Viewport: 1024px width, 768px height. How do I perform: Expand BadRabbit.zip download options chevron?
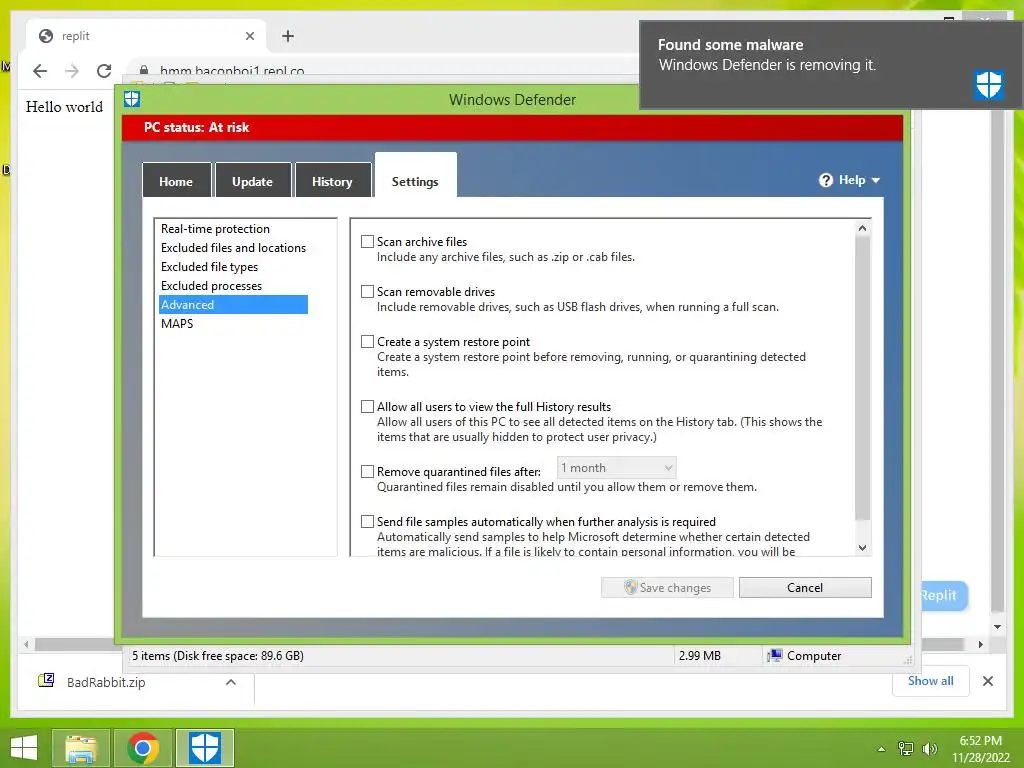tap(231, 682)
